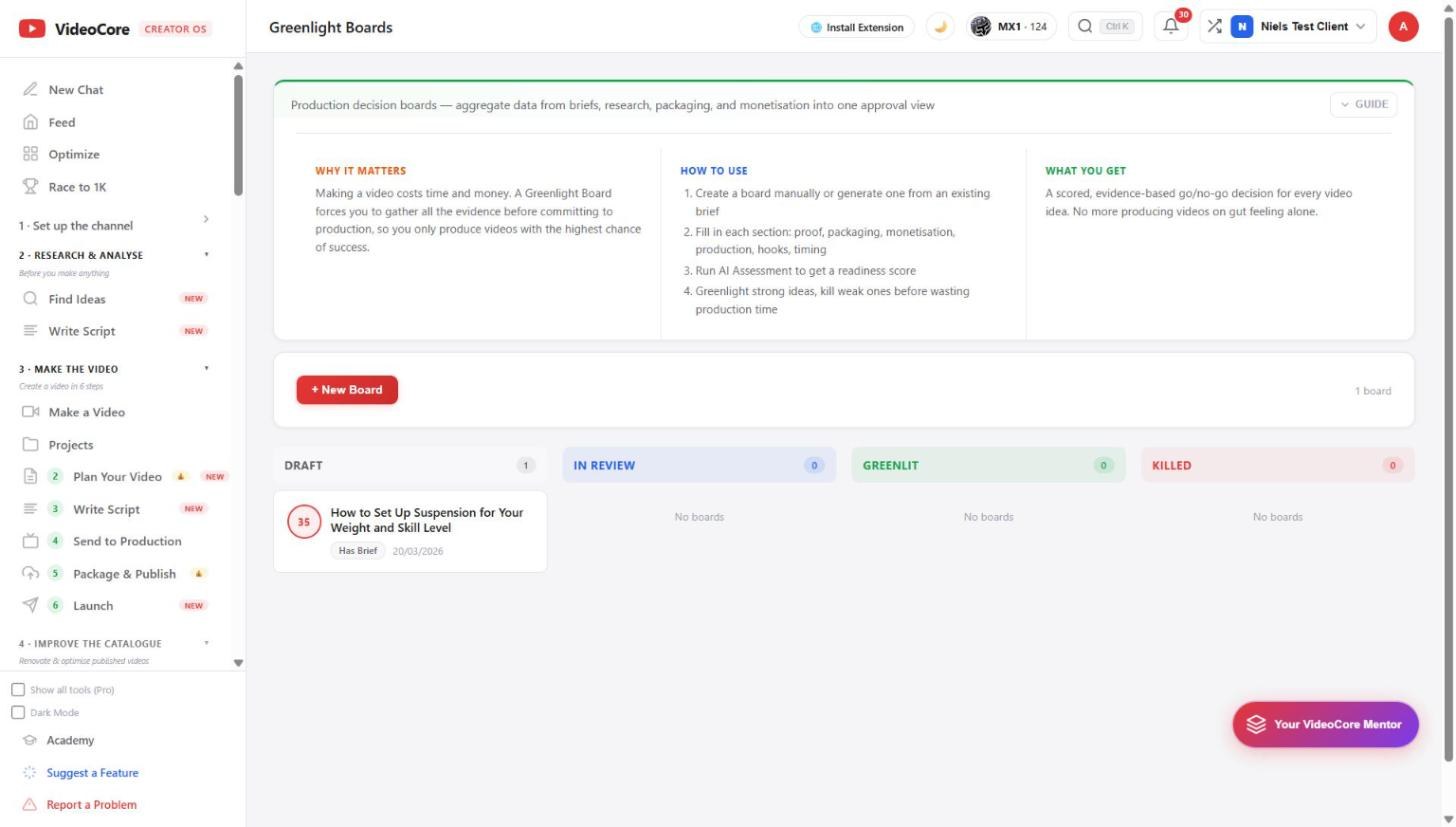Click the Report a Problem warning icon
The height and width of the screenshot is (827, 1456).
point(29,804)
